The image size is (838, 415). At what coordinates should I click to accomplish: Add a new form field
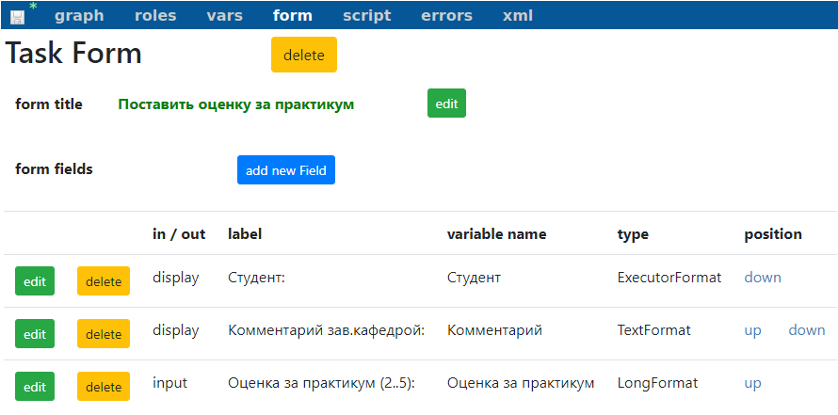[x=286, y=170]
